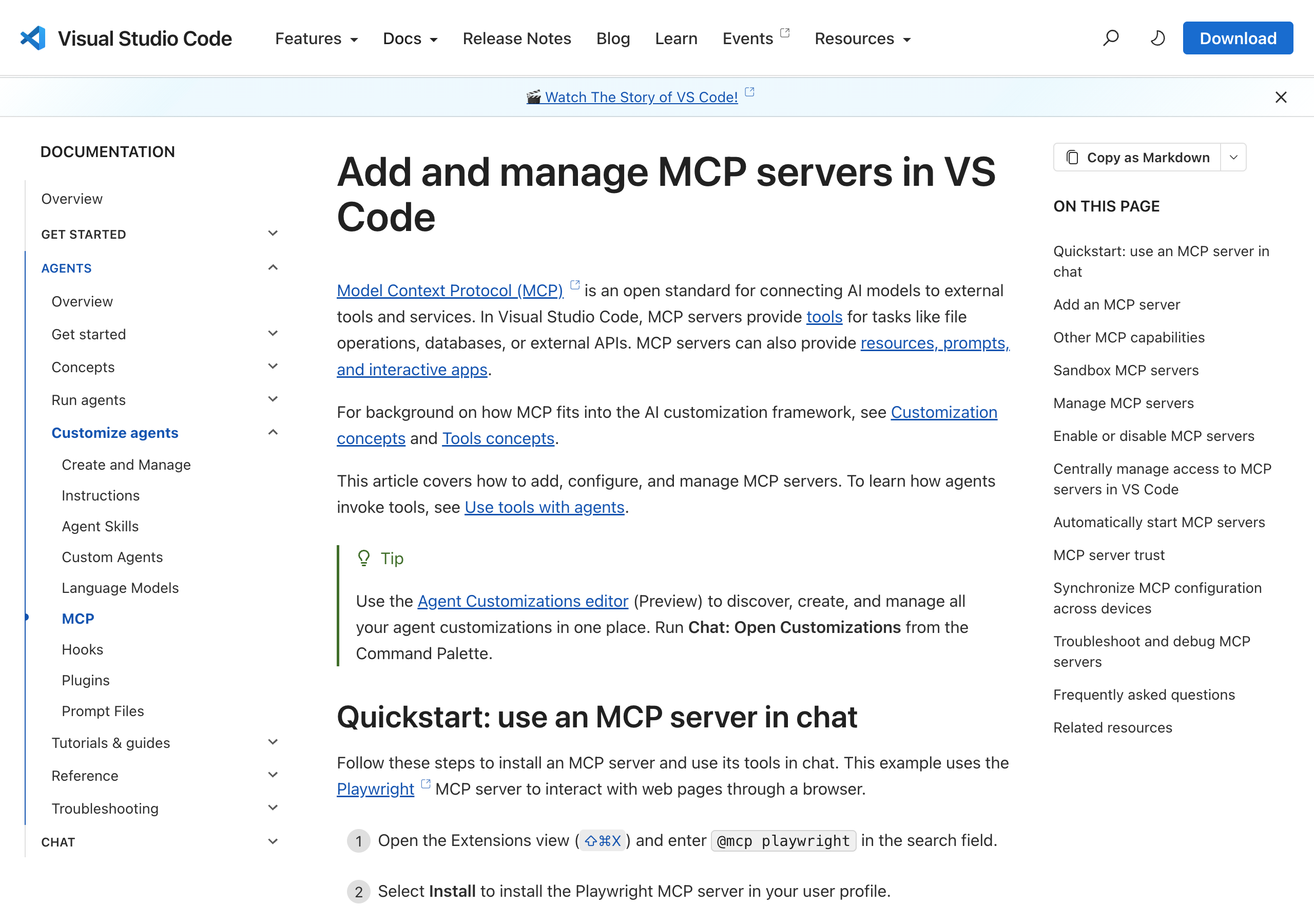The height and width of the screenshot is (924, 1314).
Task: Open the Features menu
Action: 317,38
